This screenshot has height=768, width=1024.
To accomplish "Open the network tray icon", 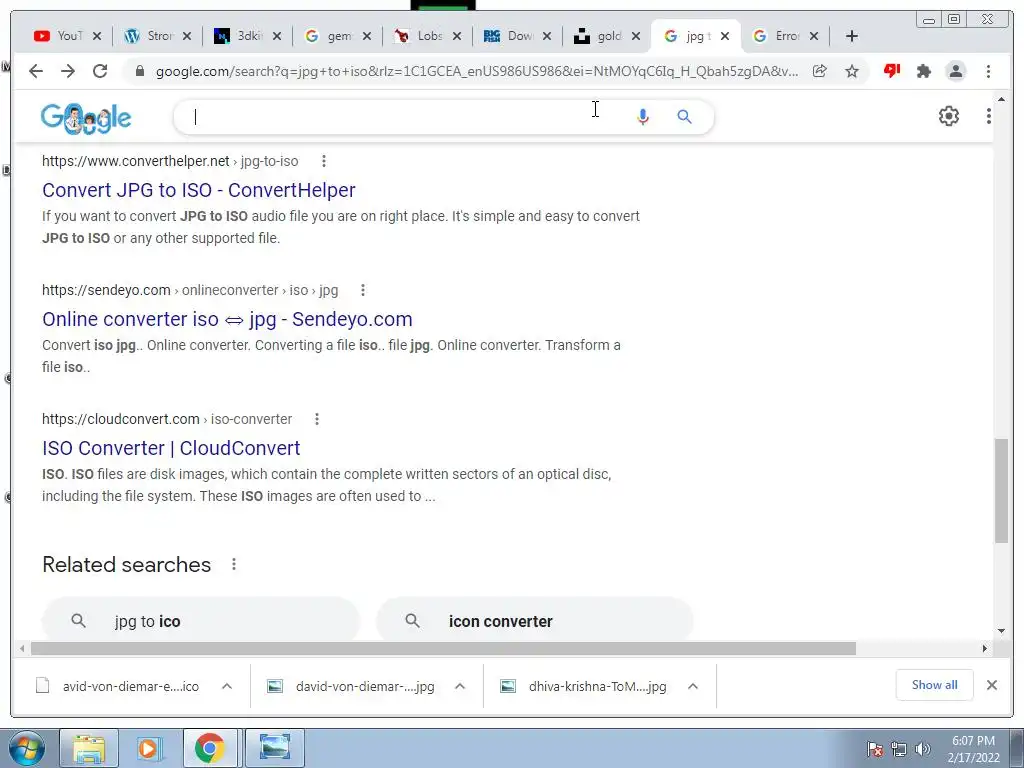I will click(x=899, y=749).
